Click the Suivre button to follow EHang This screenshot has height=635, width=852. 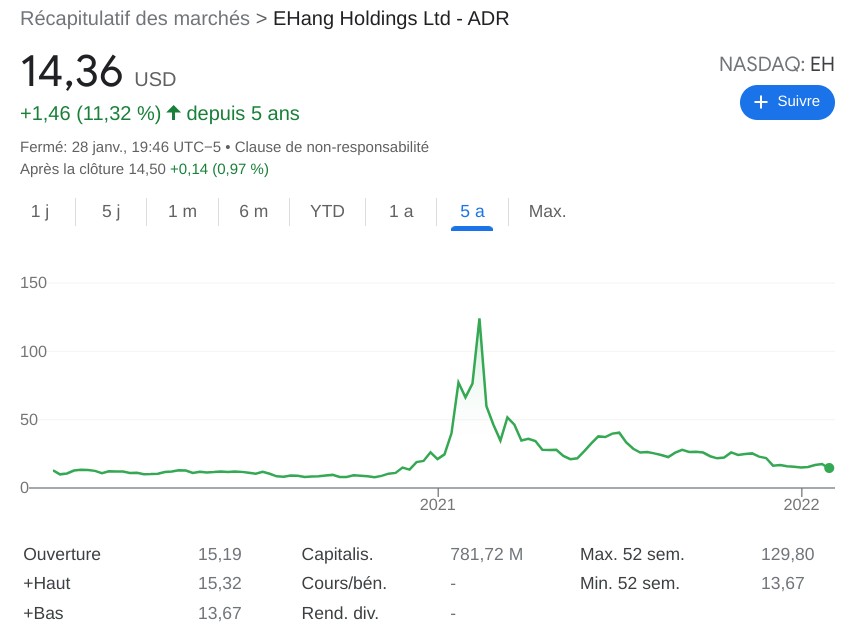pos(787,102)
